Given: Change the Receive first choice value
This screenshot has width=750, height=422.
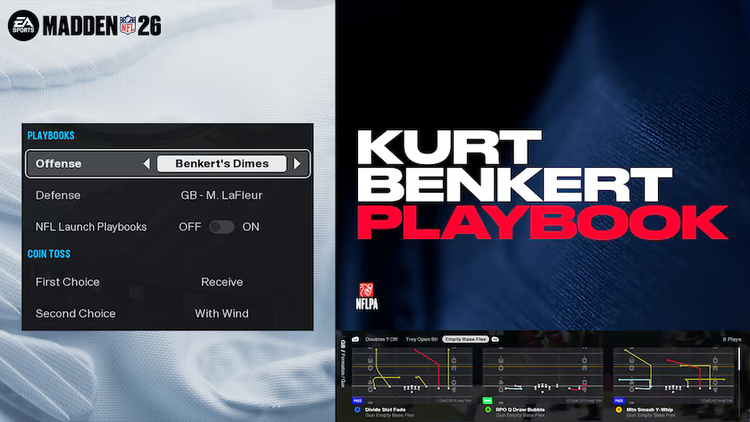Looking at the screenshot, I should tap(222, 282).
